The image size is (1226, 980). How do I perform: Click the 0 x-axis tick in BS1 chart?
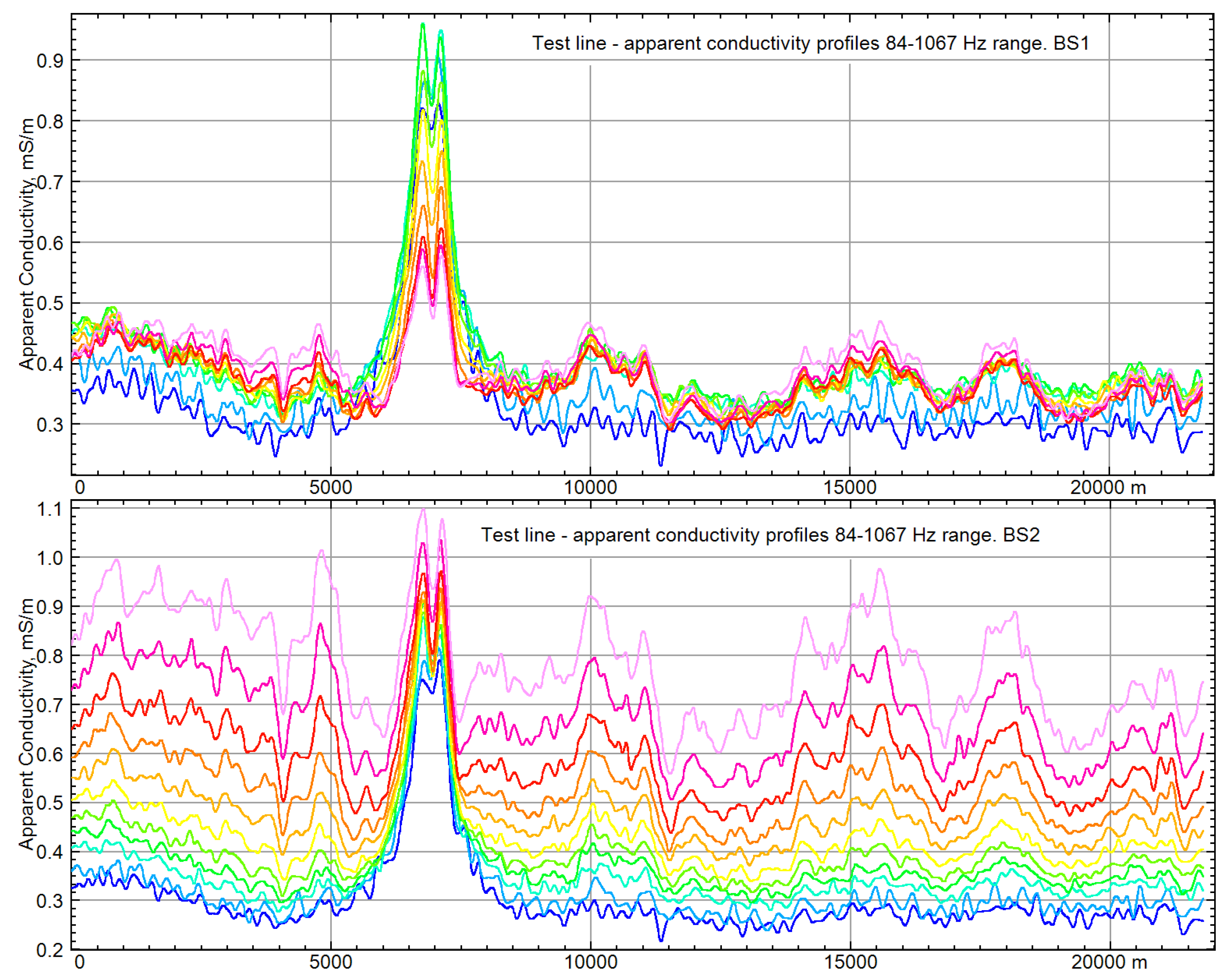pyautogui.click(x=80, y=487)
